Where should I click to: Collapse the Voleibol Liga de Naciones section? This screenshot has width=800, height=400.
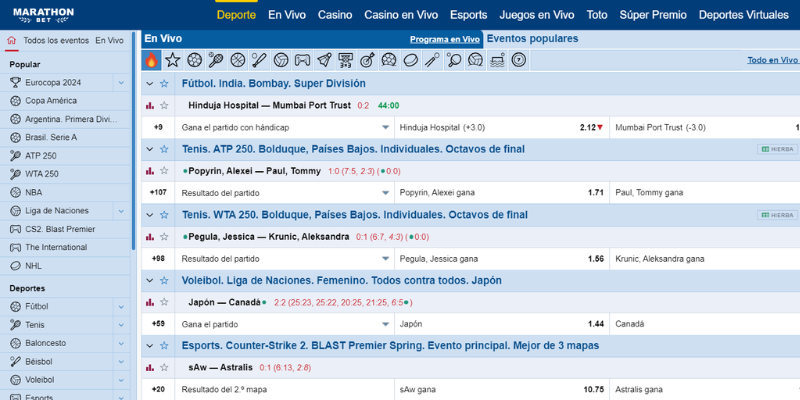[149, 280]
